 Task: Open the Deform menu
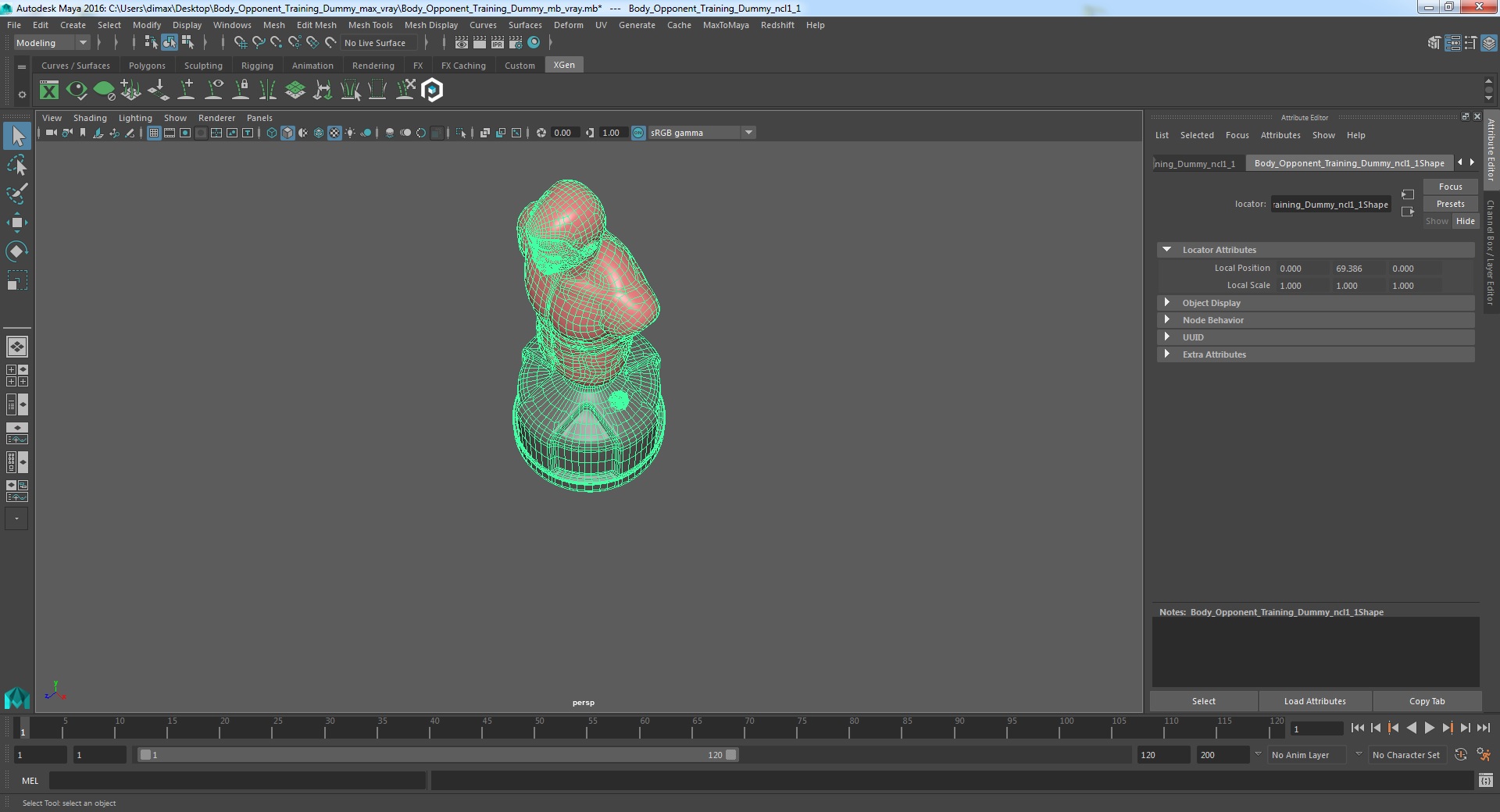point(569,25)
